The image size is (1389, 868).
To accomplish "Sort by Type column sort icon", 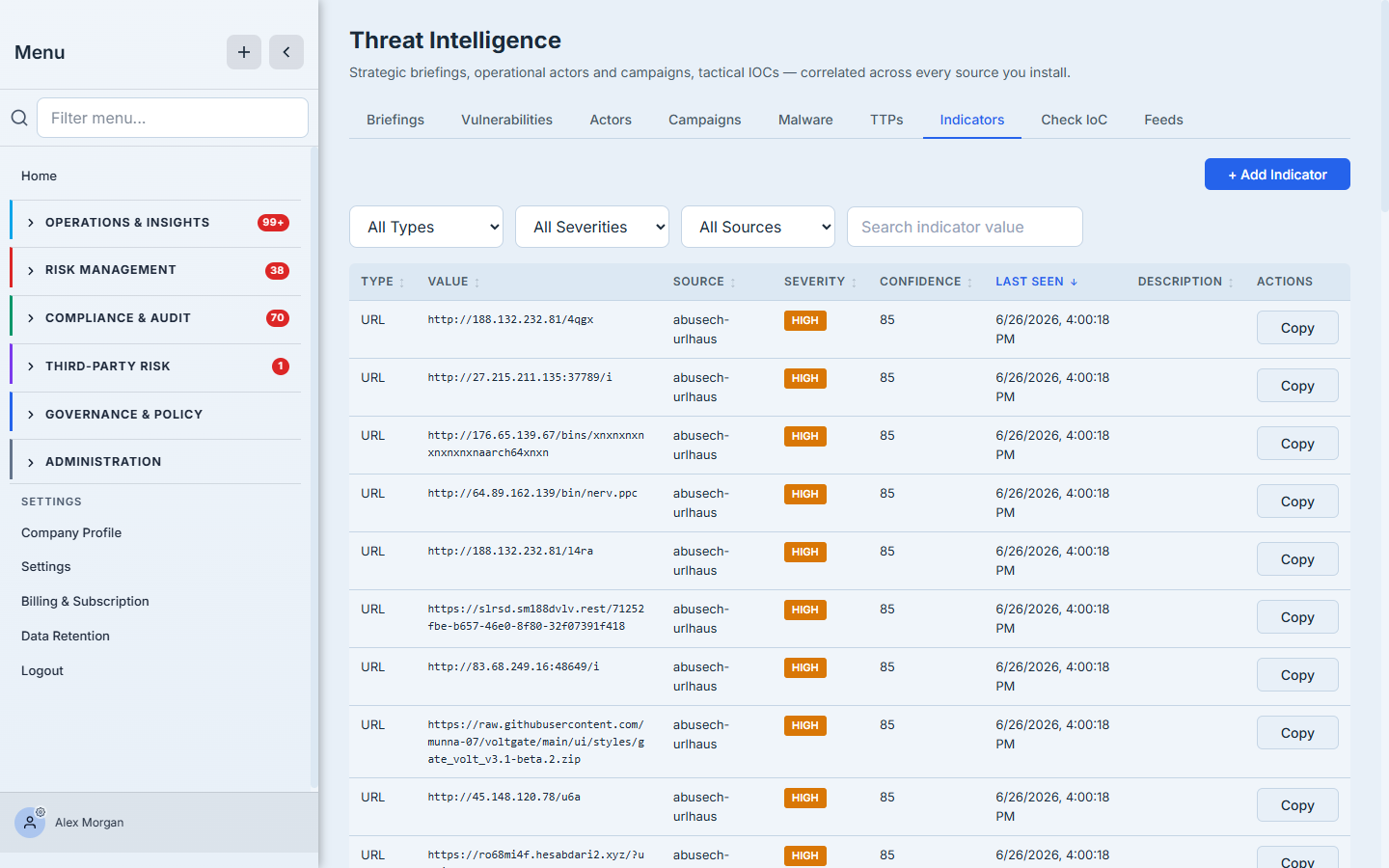I will 402,283.
